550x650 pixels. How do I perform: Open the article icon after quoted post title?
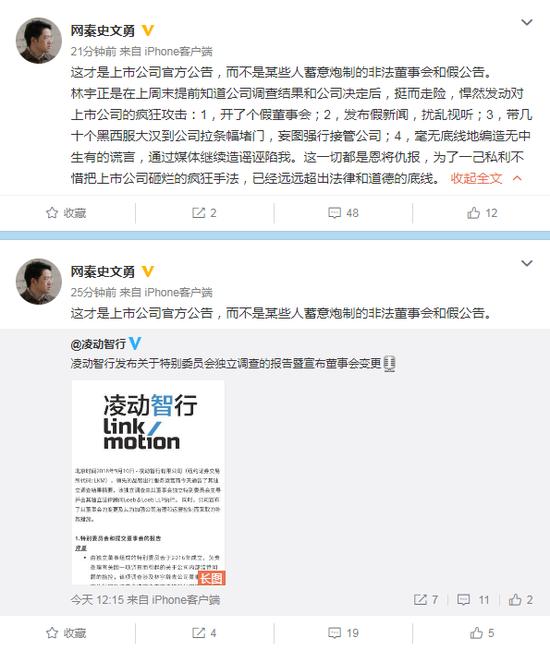[389, 364]
